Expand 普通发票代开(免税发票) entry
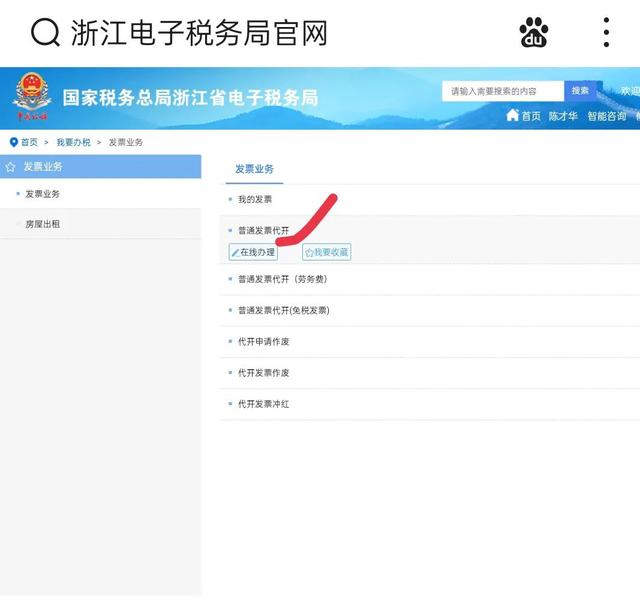The width and height of the screenshot is (640, 605). pos(283,311)
